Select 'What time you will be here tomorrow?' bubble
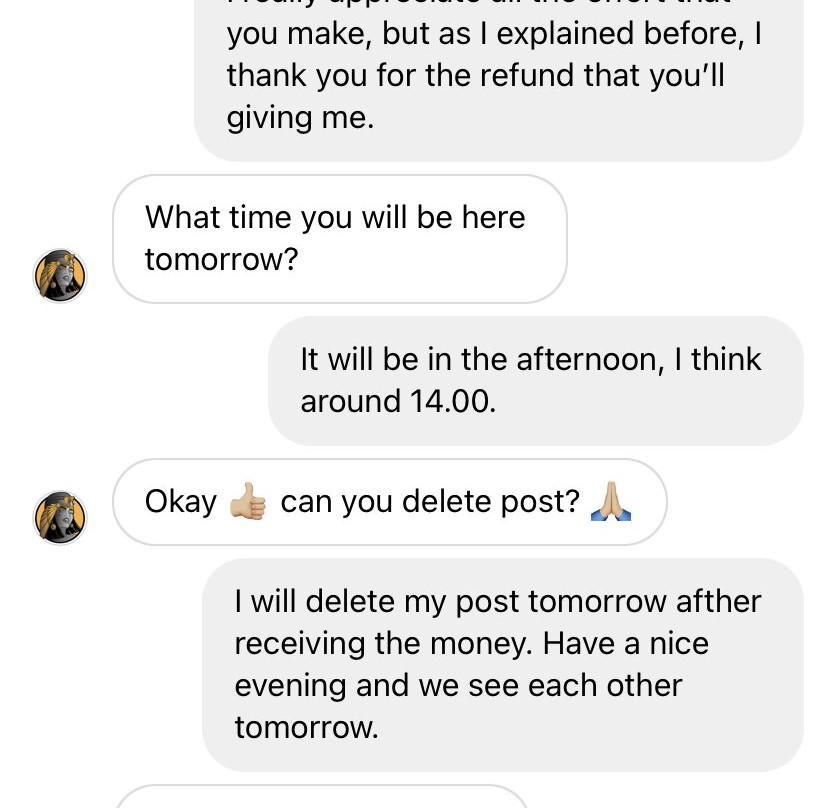828x808 pixels. (340, 239)
